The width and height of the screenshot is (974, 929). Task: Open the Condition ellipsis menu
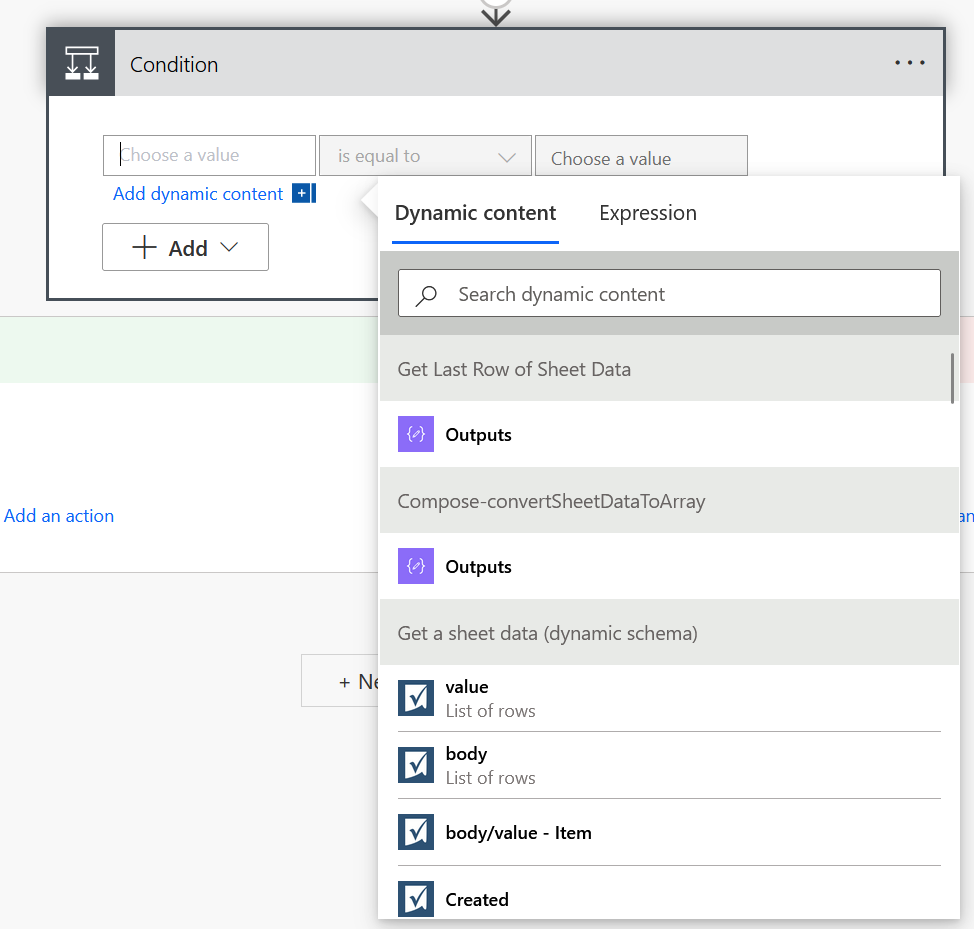pyautogui.click(x=910, y=63)
